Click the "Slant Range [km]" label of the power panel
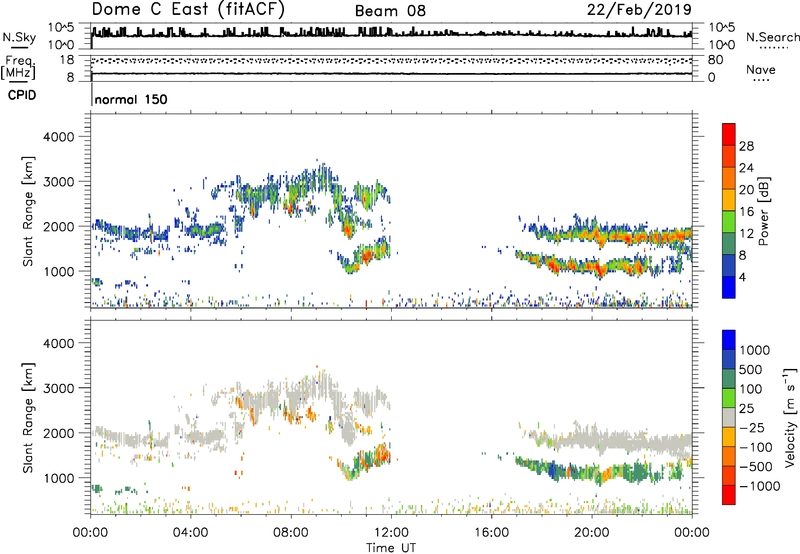This screenshot has width=800, height=554. 28,211
